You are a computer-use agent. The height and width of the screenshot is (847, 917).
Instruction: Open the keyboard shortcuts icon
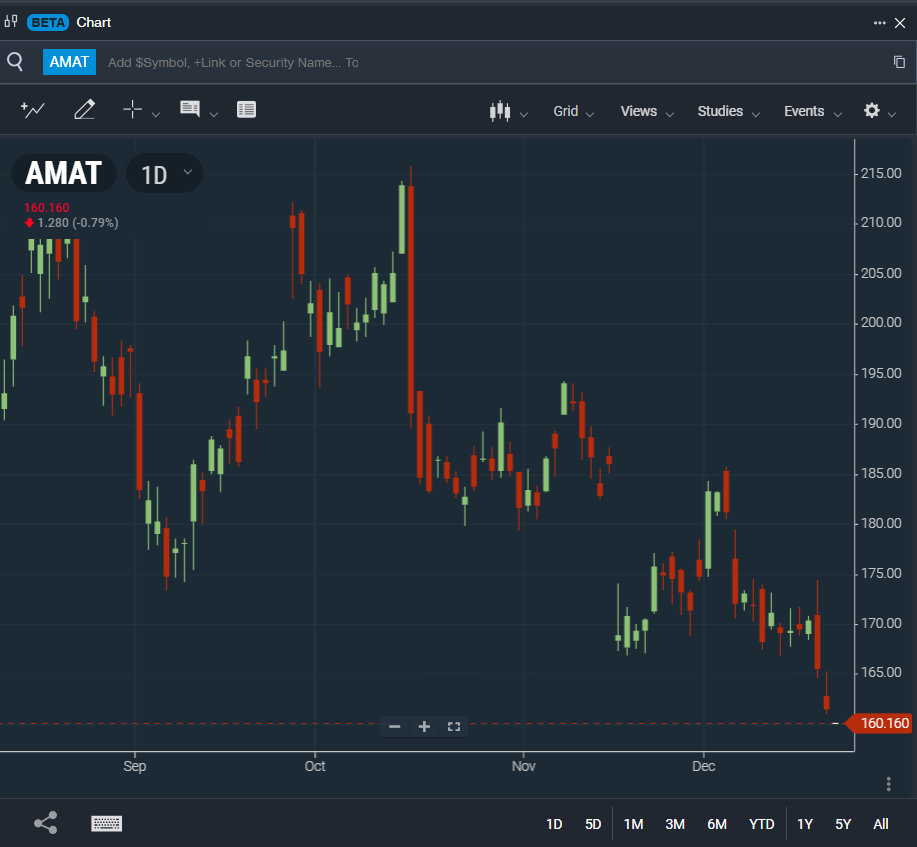(x=106, y=824)
